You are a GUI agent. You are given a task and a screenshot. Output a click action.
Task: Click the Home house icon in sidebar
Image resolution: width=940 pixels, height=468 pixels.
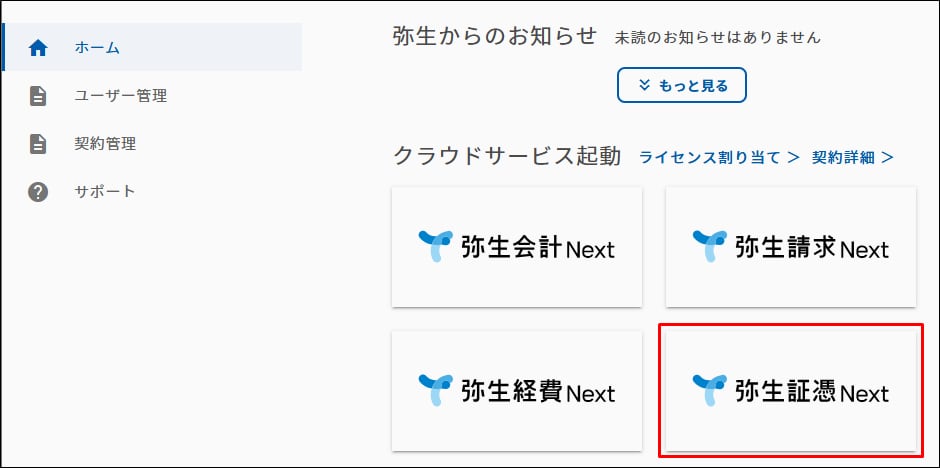pyautogui.click(x=38, y=47)
